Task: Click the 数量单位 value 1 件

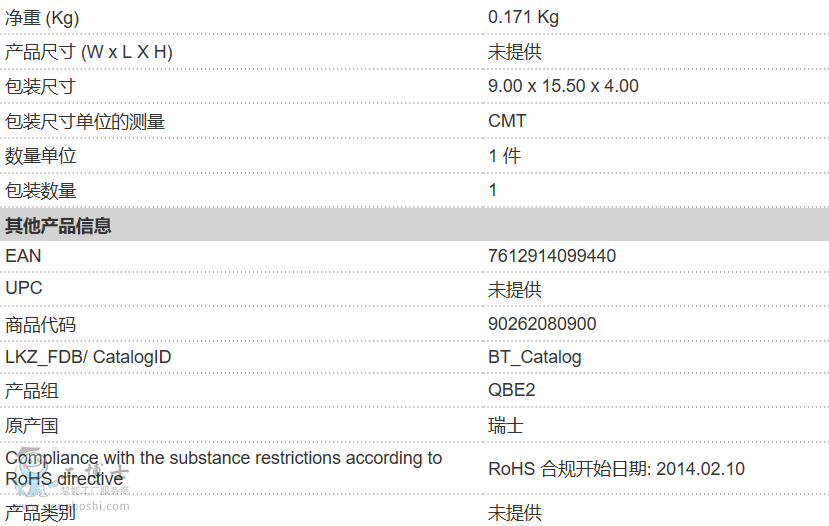Action: pyautogui.click(x=504, y=156)
